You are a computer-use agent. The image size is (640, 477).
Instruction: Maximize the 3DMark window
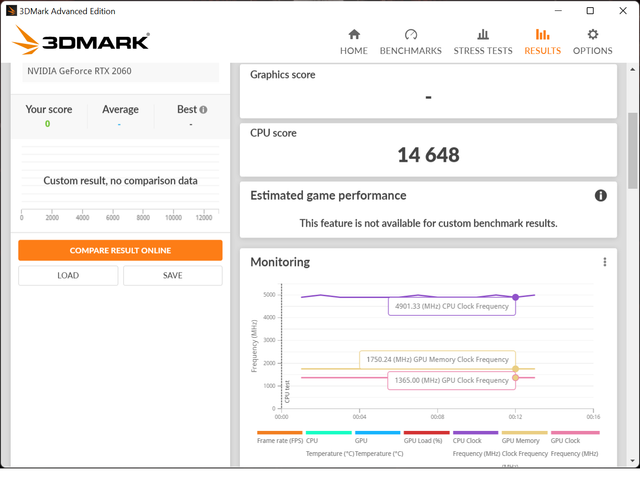[x=590, y=11]
